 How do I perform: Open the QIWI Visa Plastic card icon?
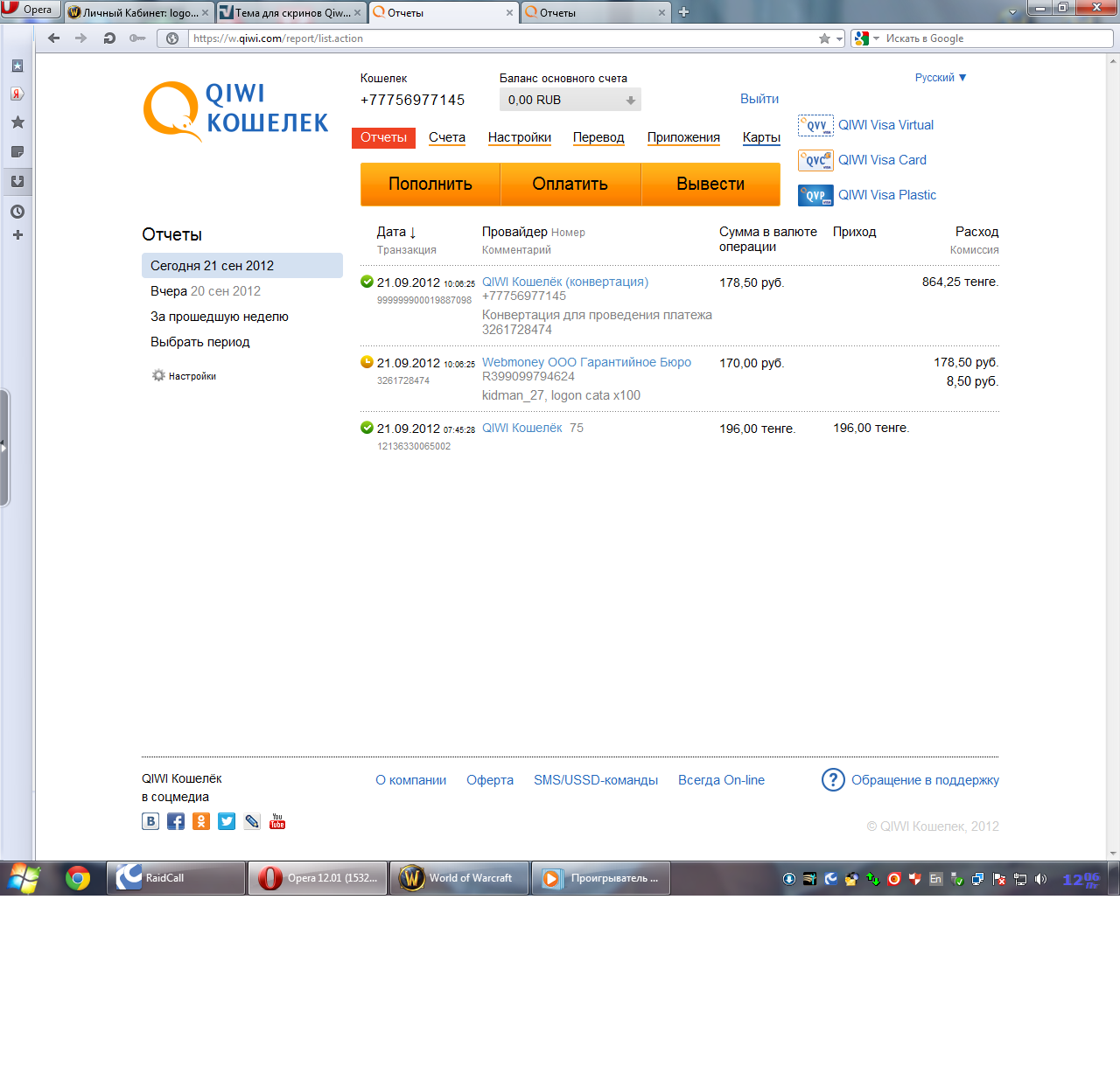click(x=815, y=195)
